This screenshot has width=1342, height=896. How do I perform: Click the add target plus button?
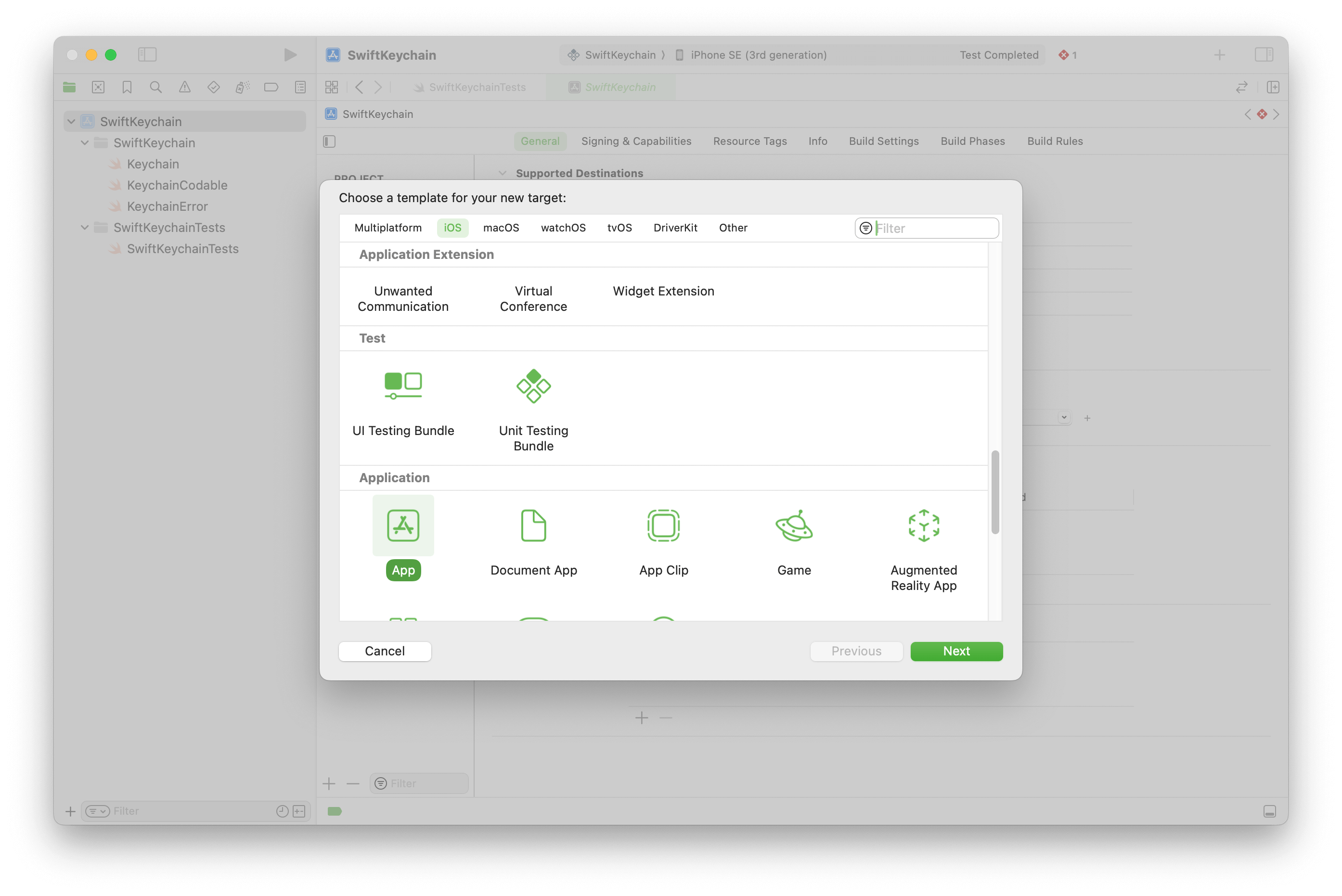coord(329,783)
